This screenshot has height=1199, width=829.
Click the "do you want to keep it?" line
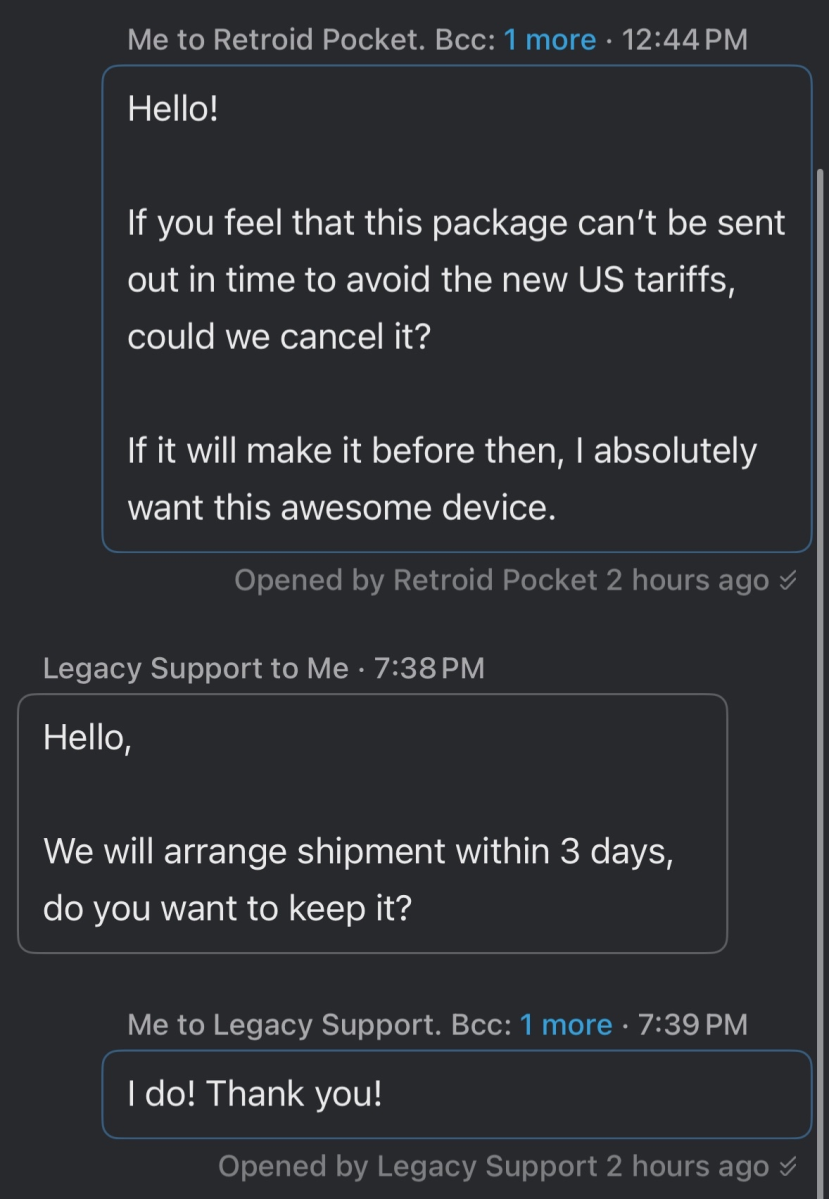[x=227, y=909]
